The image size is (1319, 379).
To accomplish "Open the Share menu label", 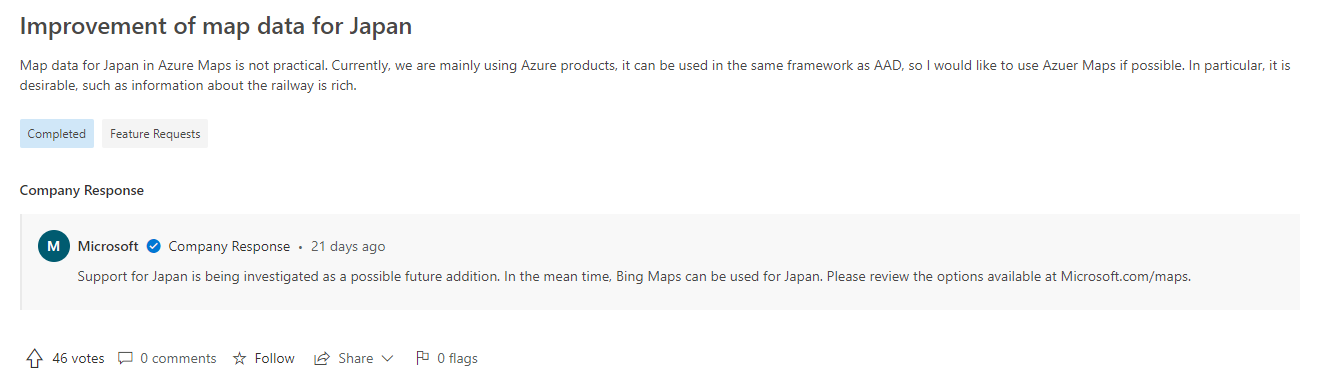I will [355, 358].
